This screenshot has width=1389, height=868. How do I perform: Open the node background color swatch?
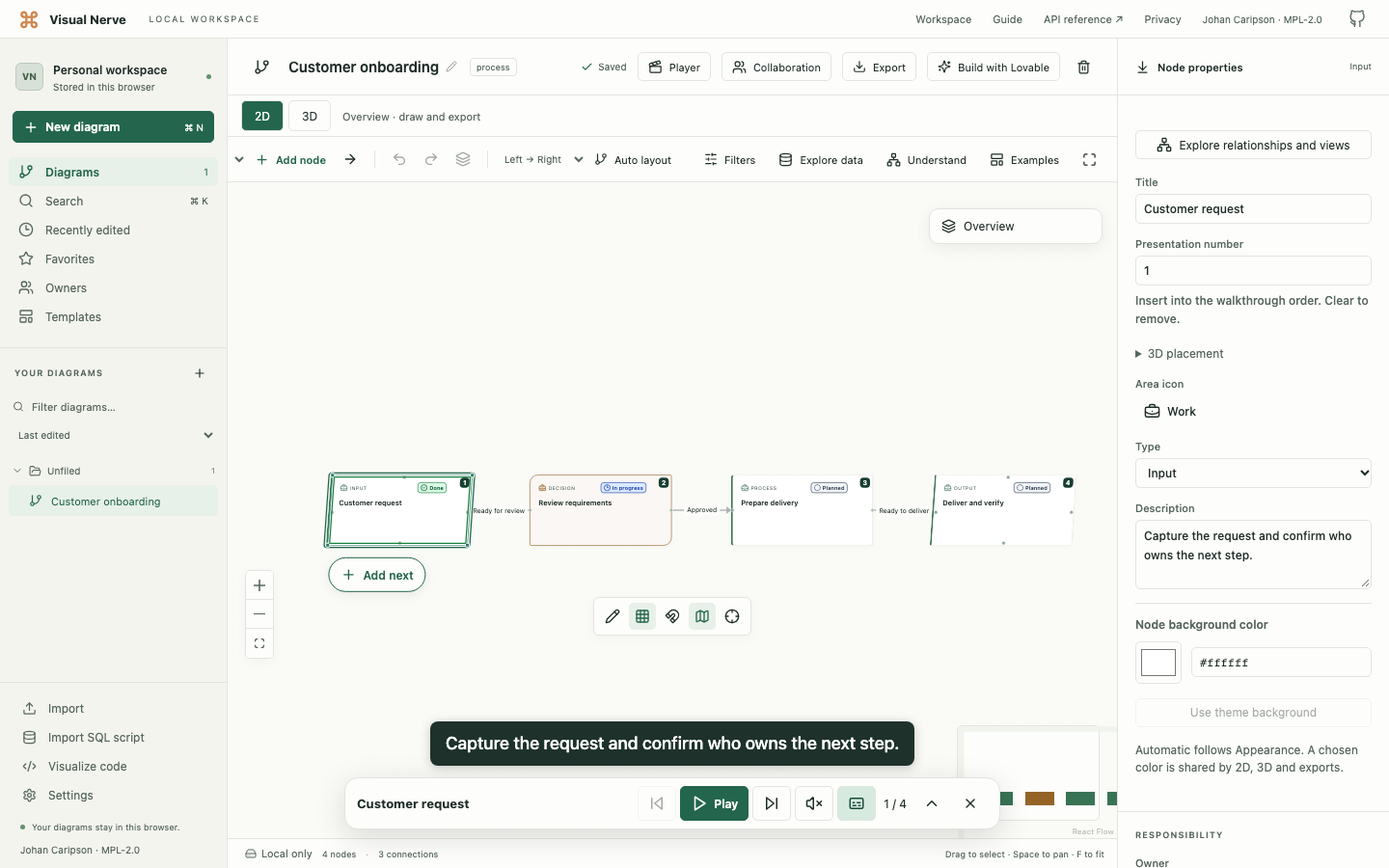(1158, 663)
